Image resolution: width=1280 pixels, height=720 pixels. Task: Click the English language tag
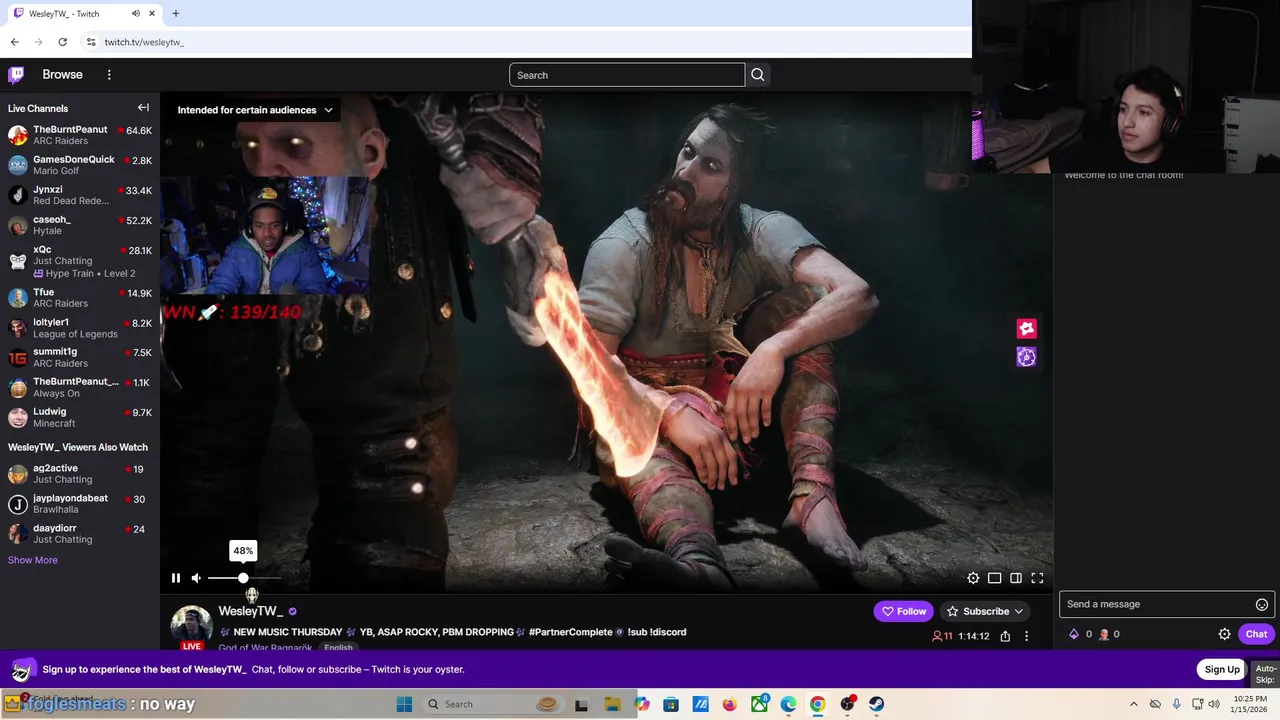coord(338,647)
